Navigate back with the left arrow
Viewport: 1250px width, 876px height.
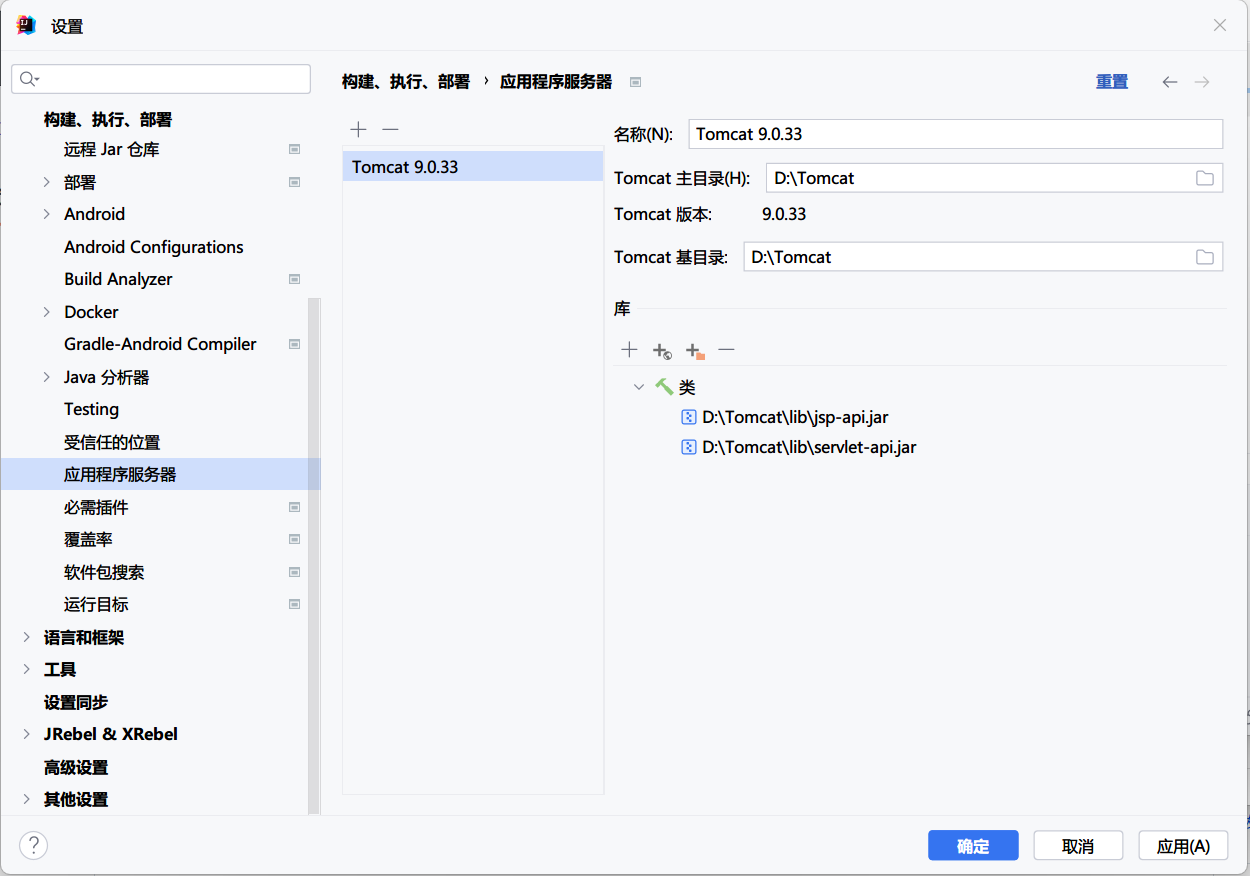(1169, 82)
